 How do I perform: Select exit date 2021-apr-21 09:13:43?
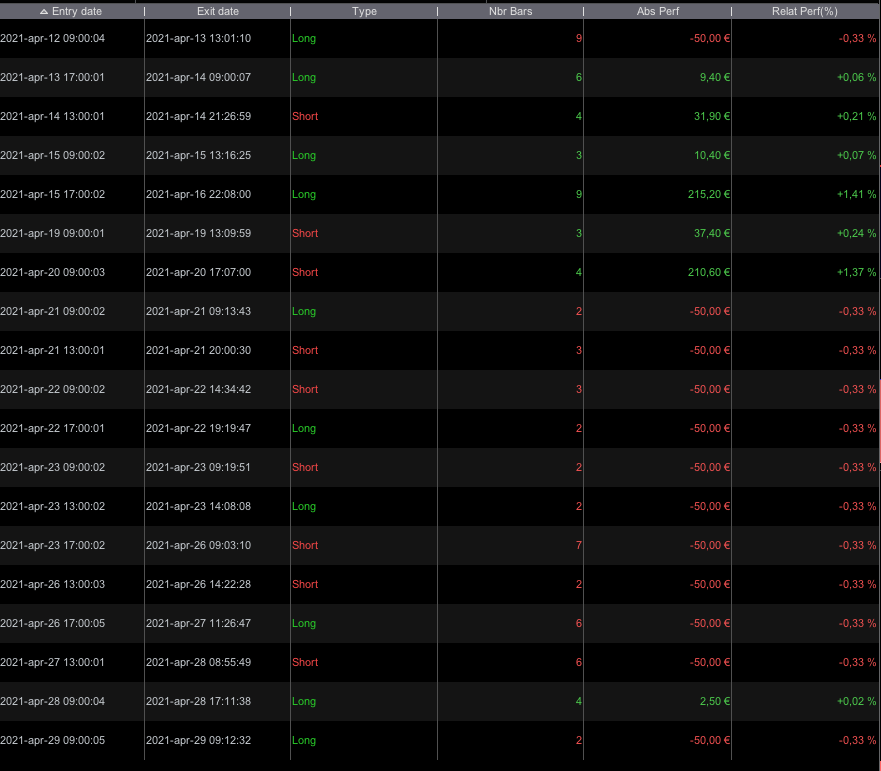pyautogui.click(x=198, y=311)
